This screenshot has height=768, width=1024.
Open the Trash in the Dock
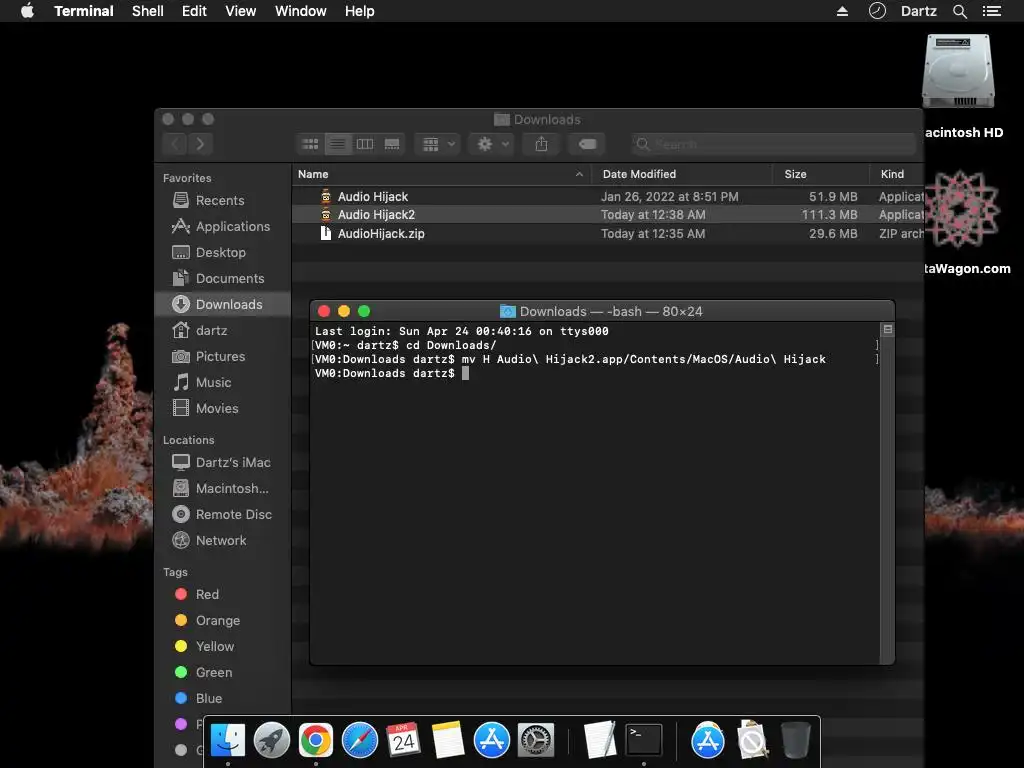click(x=795, y=741)
